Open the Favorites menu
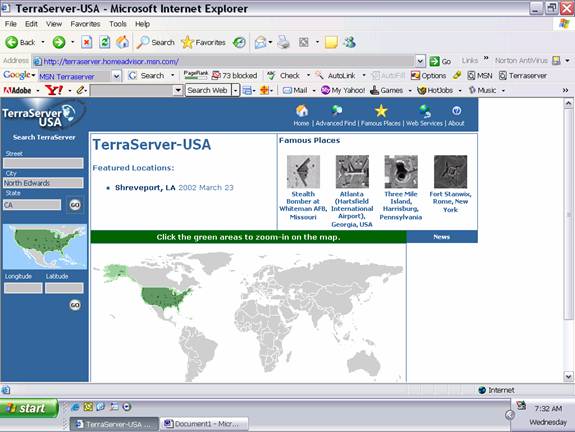The height and width of the screenshot is (432, 575). [85, 24]
